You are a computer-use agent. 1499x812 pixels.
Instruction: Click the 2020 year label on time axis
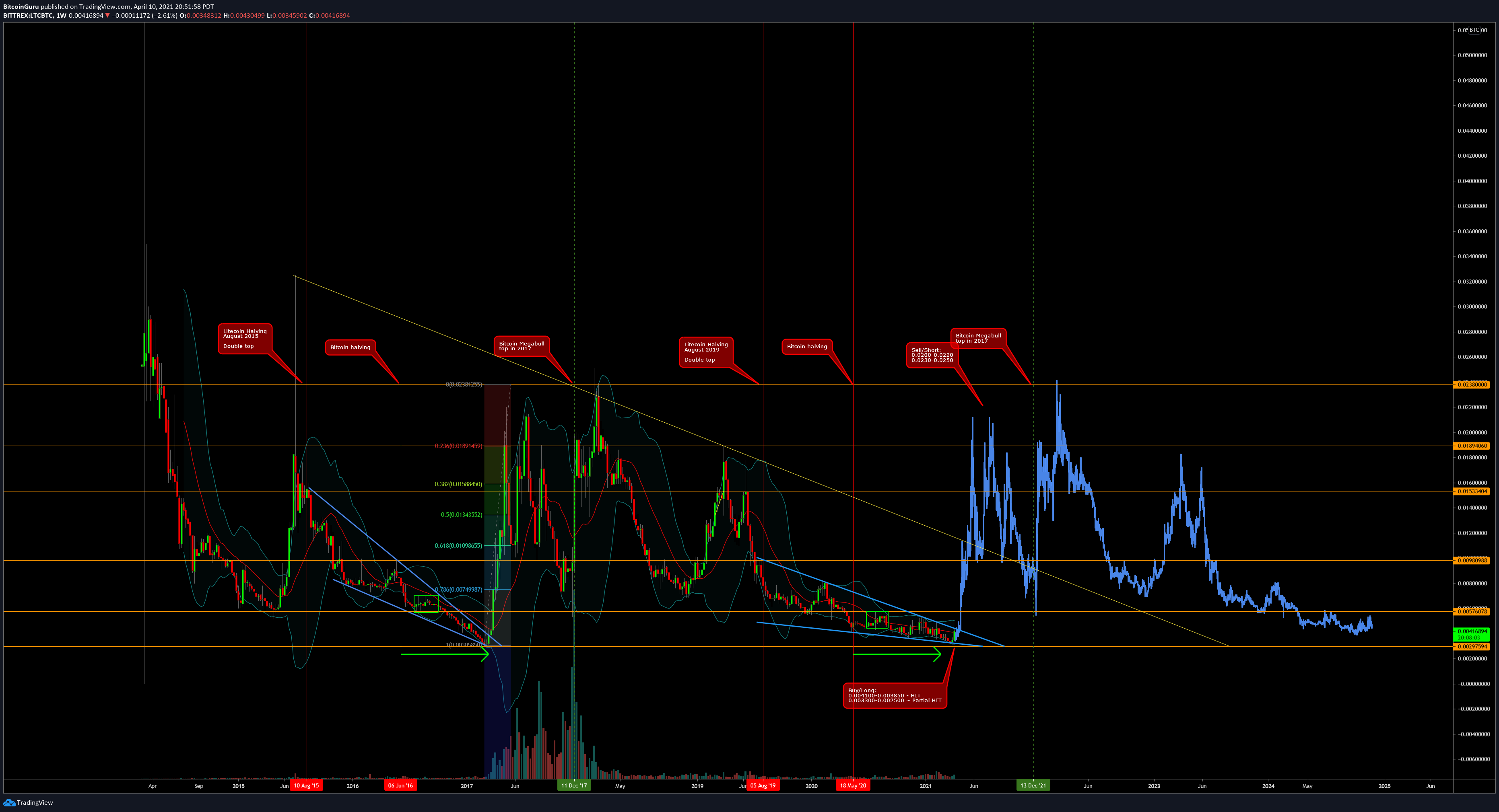click(811, 786)
